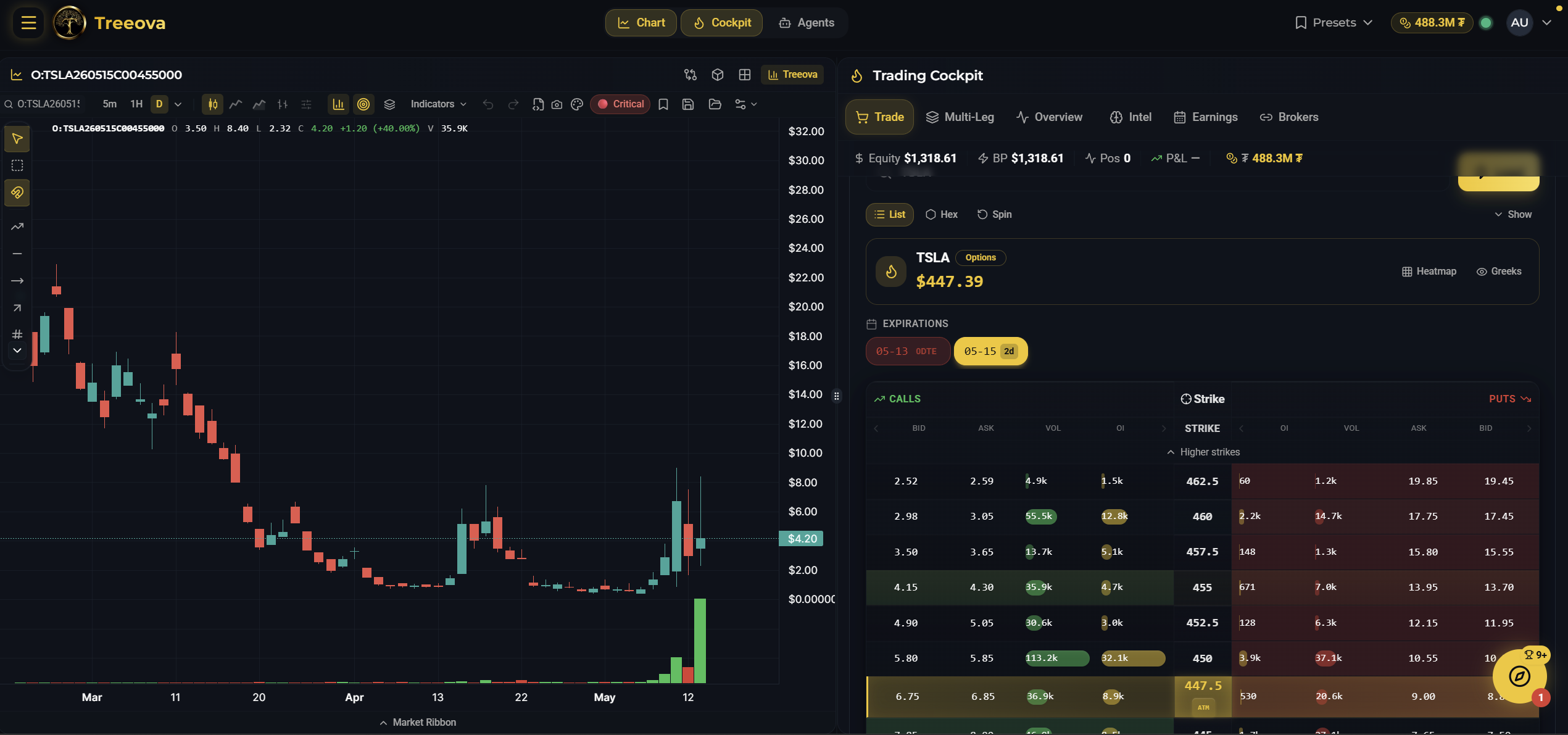Screen dimensions: 1568x735
Task: Open the Heatmap view
Action: tap(1429, 272)
